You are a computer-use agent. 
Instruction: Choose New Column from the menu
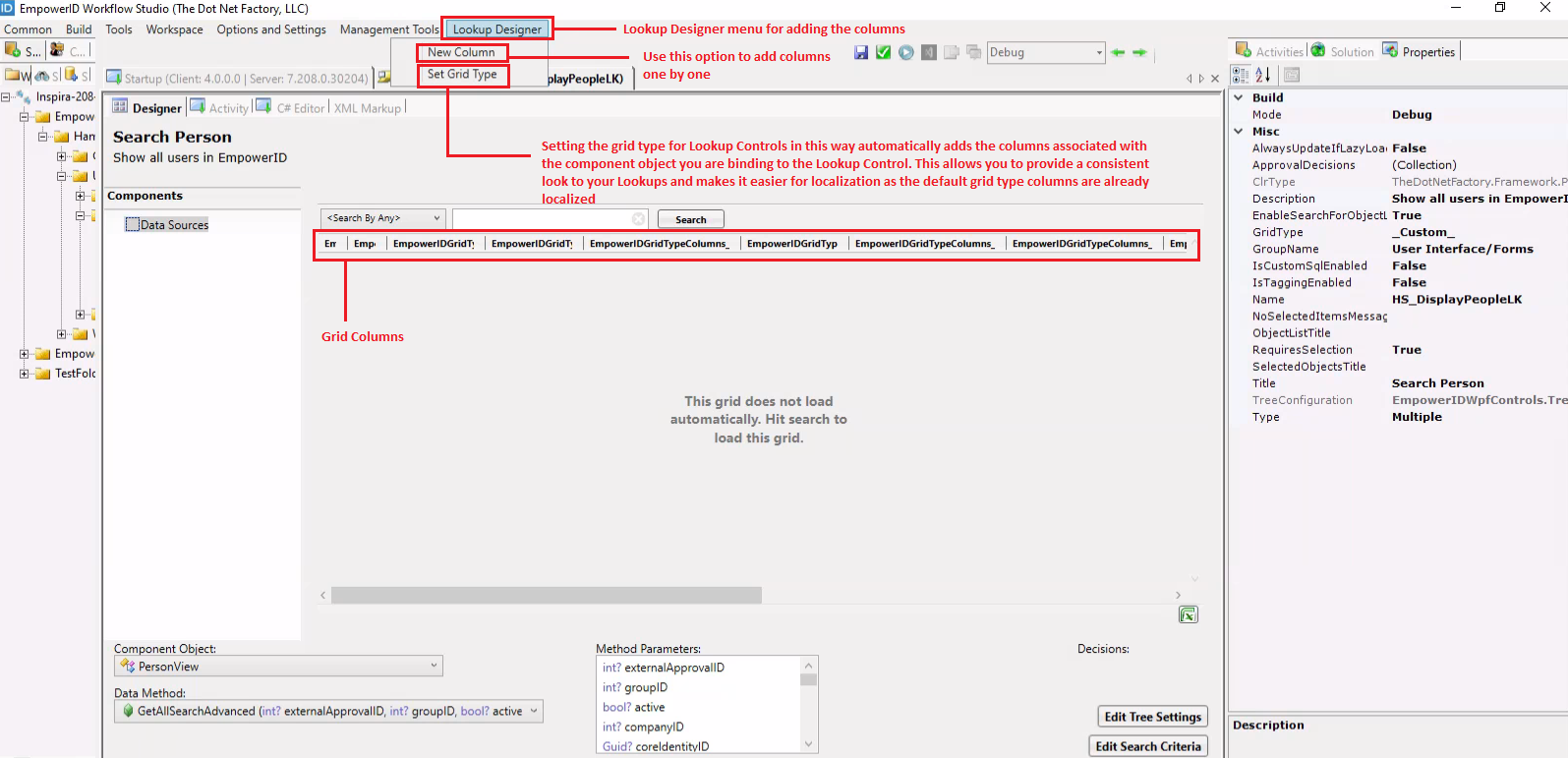coord(461,52)
